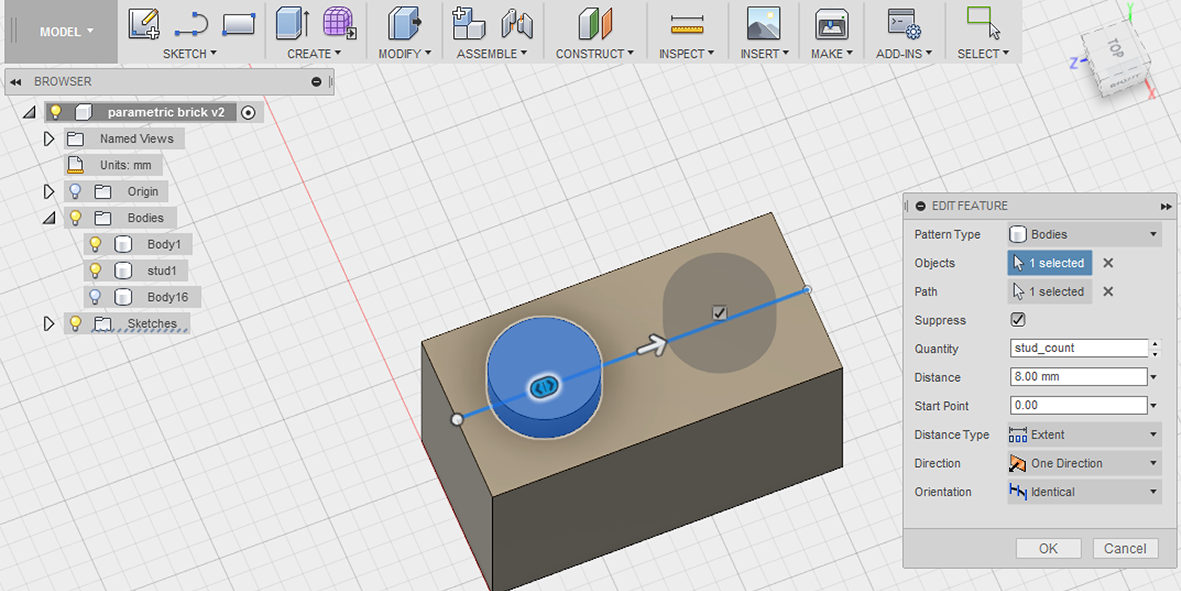Click the 3D Print make icon

832,24
